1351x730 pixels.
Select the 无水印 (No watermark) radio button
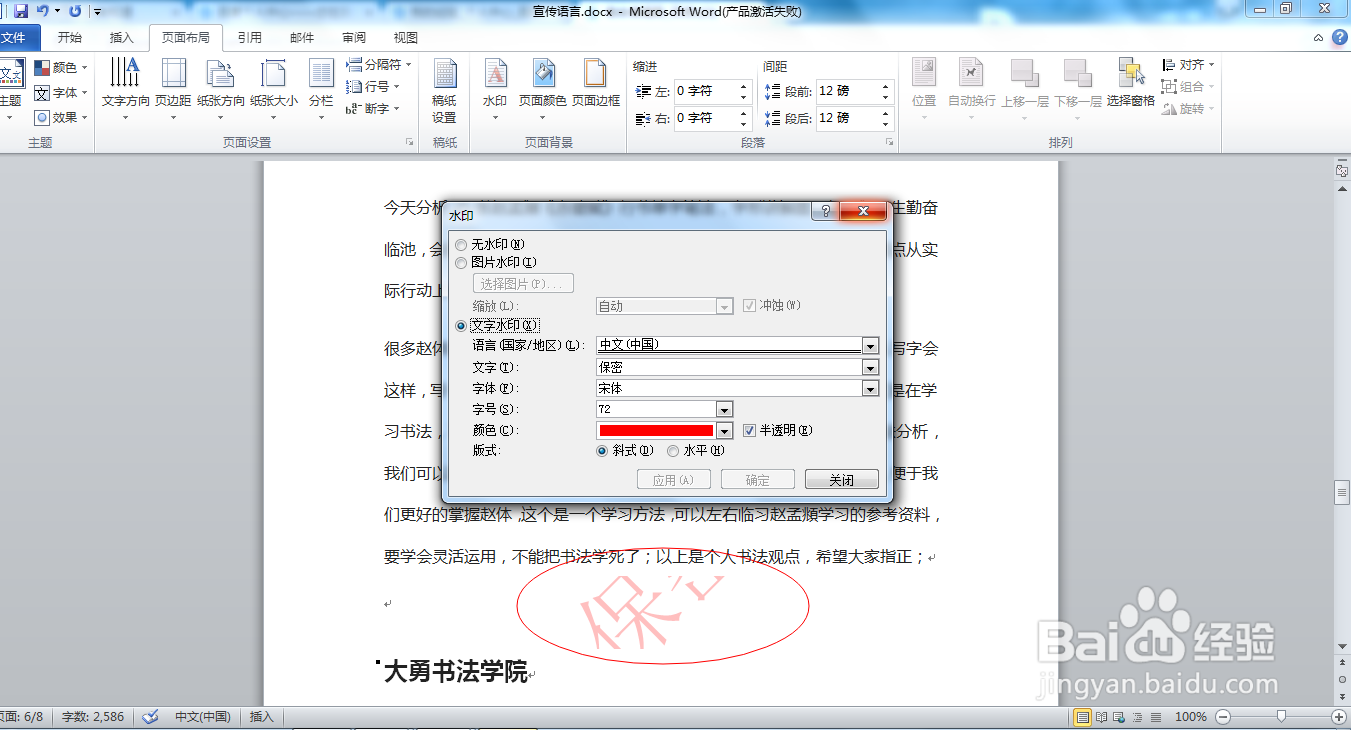pos(460,244)
